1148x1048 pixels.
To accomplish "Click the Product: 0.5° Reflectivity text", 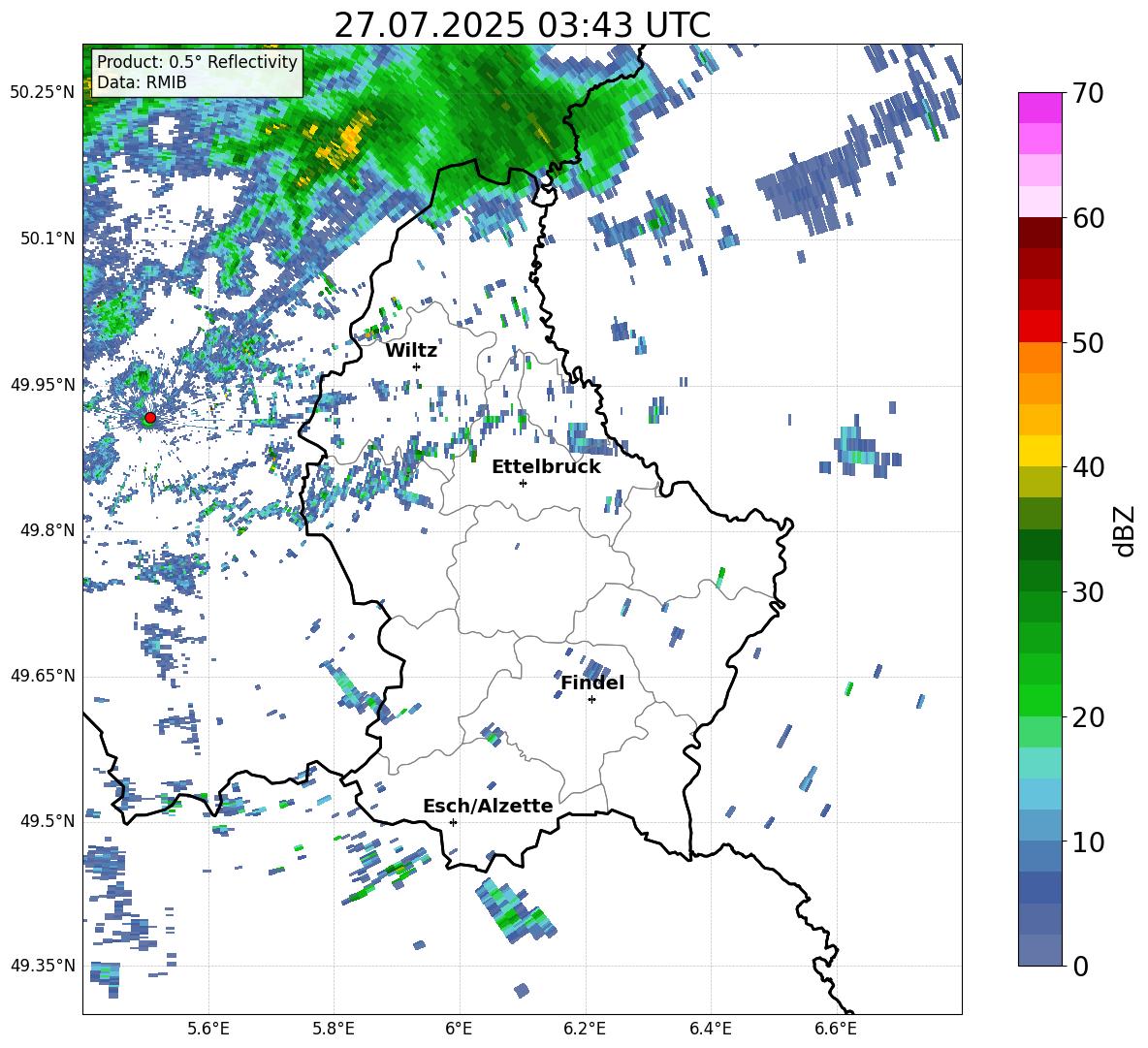I will 197,61.
